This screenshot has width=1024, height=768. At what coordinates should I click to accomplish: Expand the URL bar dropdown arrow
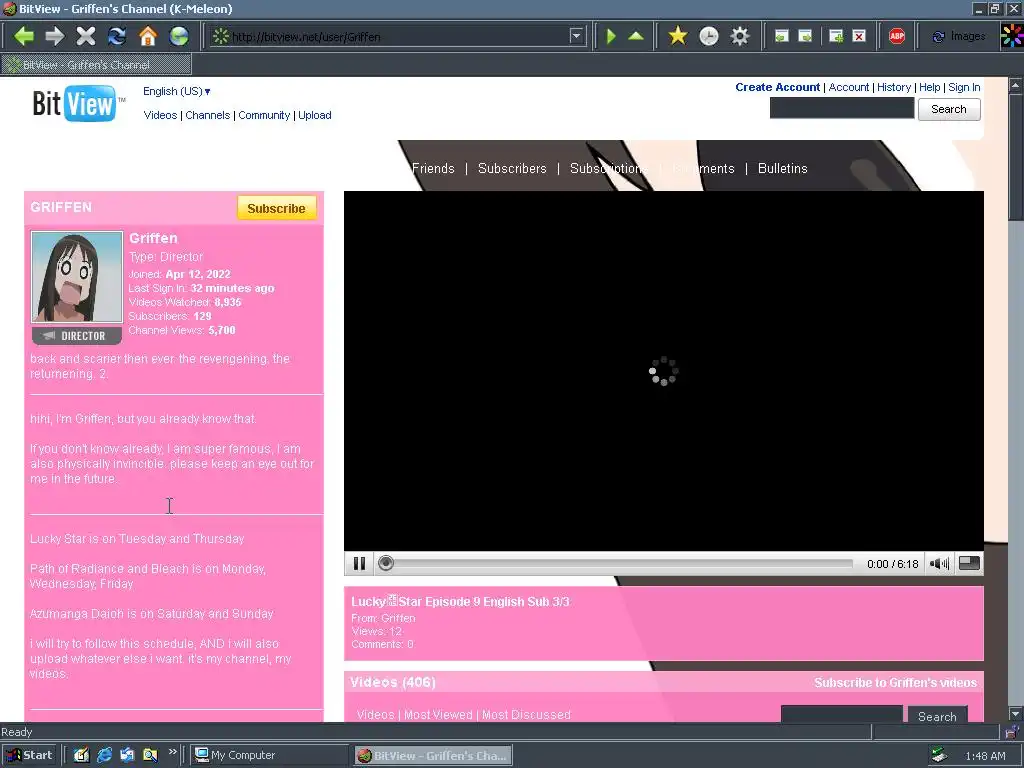[x=576, y=36]
